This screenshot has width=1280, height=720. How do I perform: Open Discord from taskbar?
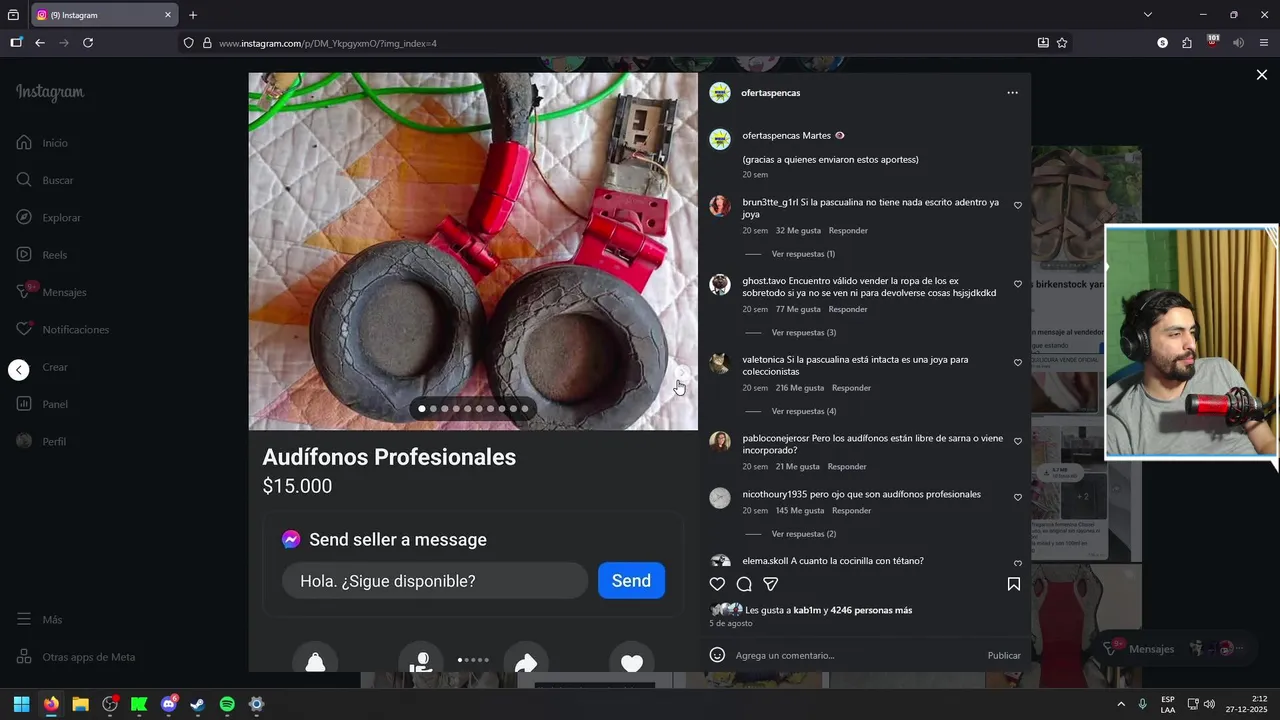coord(169,704)
